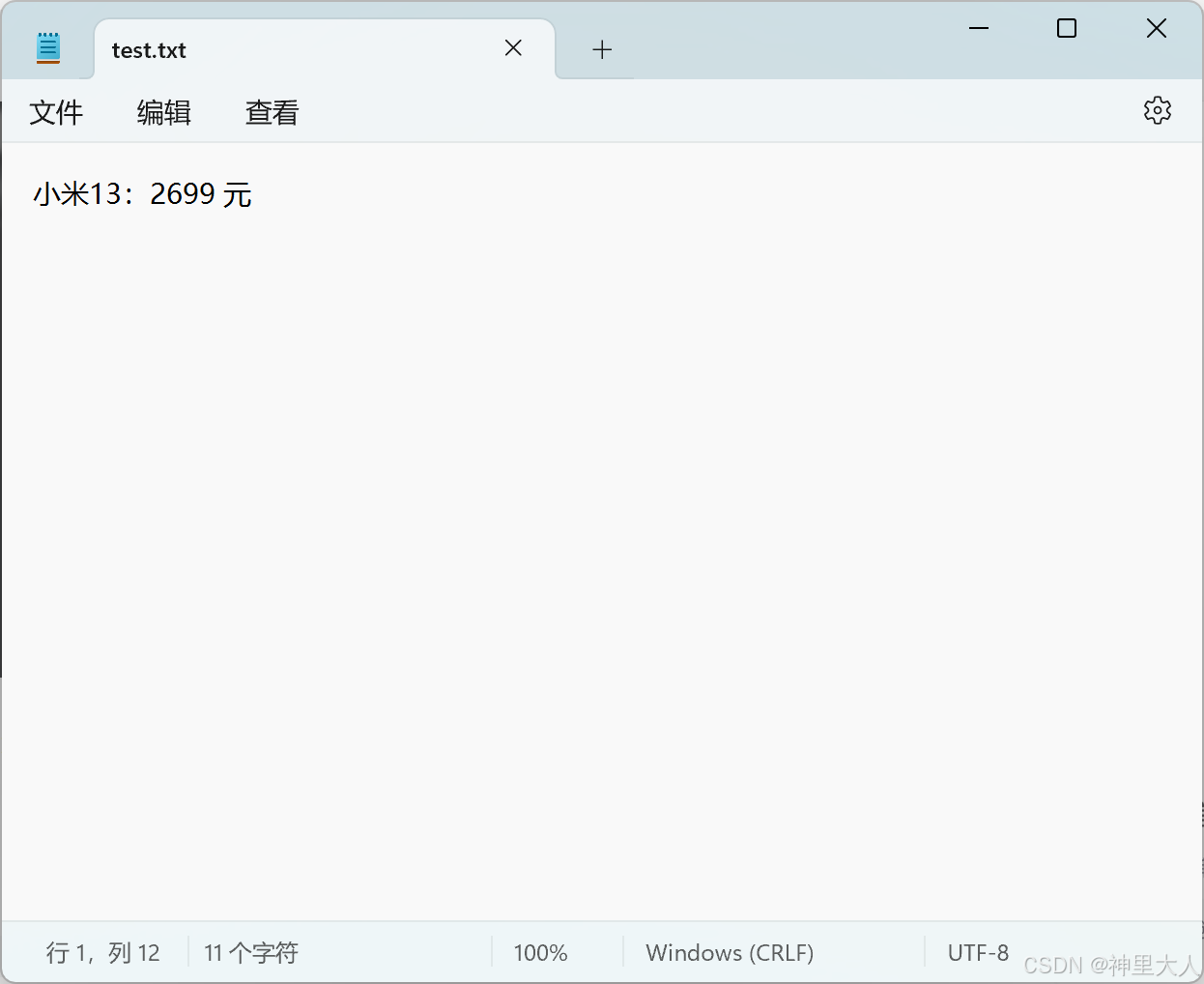Open Notepad settings gear

[1157, 110]
